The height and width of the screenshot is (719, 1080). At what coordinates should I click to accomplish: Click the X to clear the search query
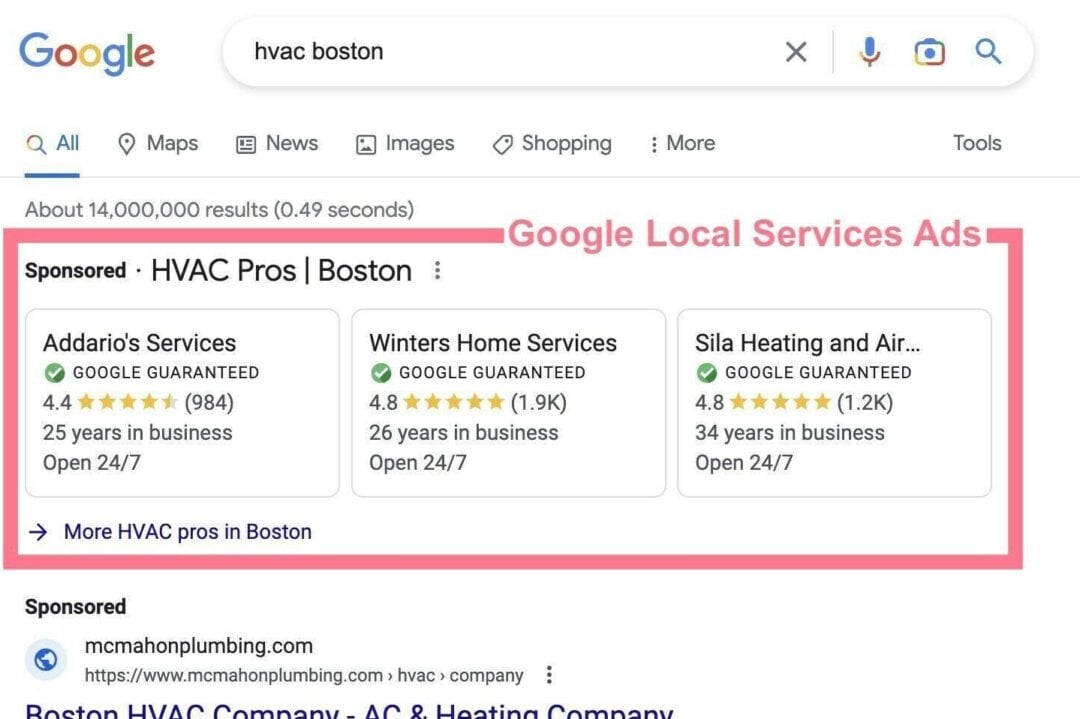pos(796,51)
